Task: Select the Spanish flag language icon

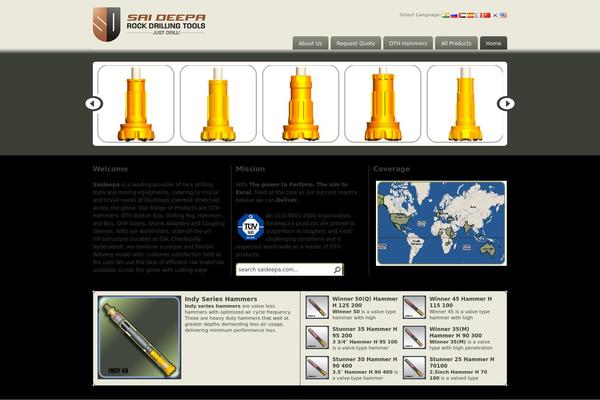Action: click(471, 15)
